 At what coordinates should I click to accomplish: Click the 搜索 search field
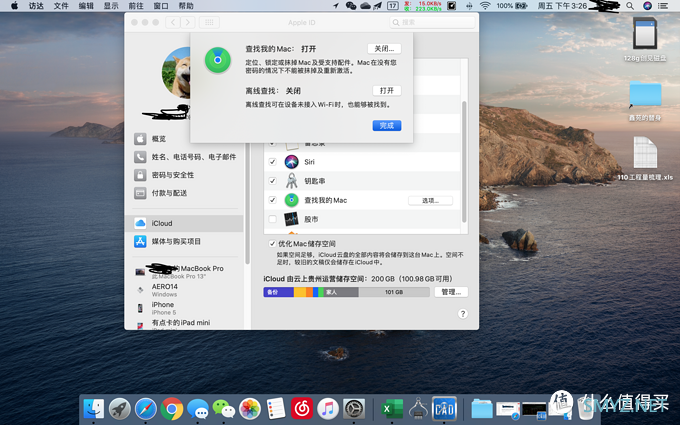(432, 22)
